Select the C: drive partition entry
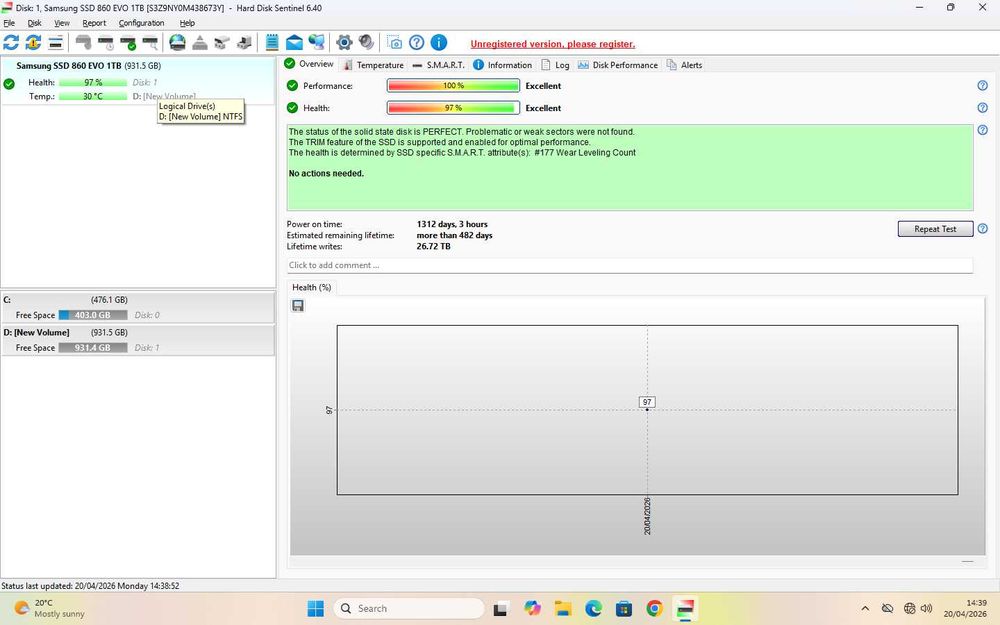Screen dimensions: 1000x625 tap(138, 307)
